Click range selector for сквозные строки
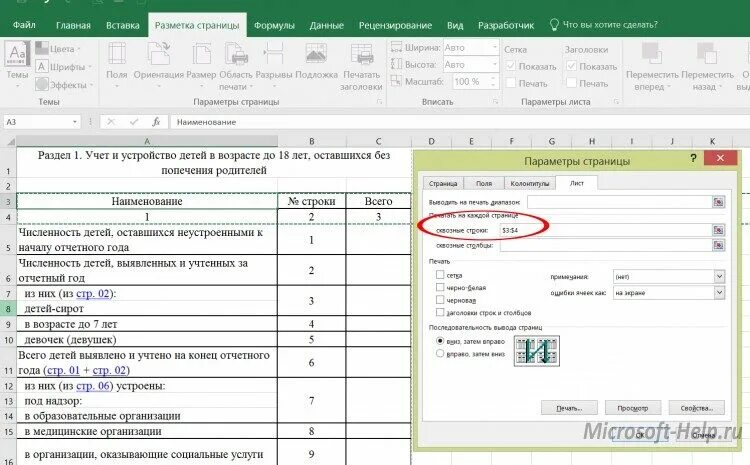 tap(718, 230)
